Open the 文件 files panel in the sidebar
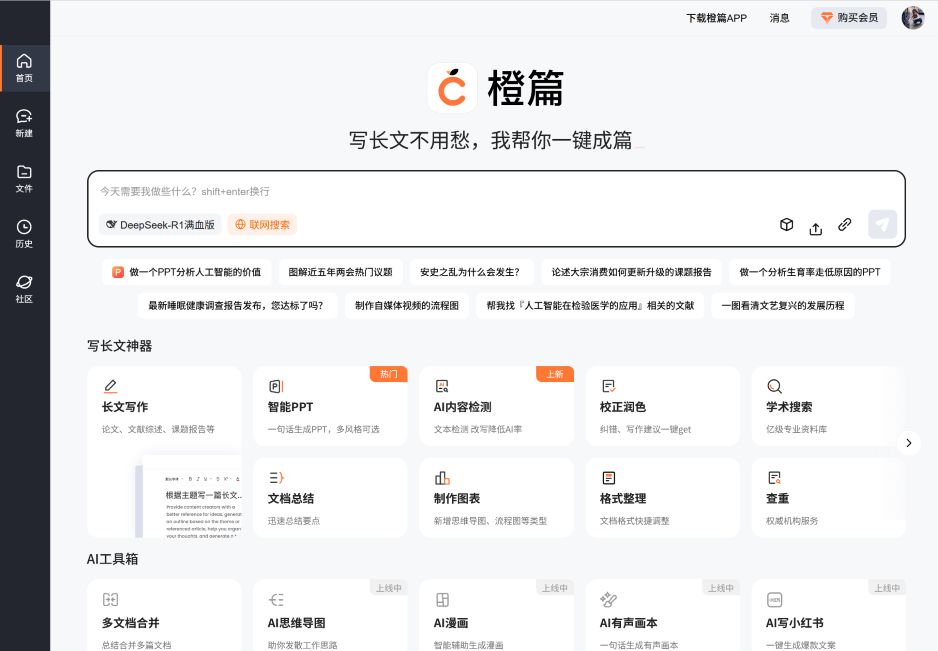 click(x=25, y=180)
